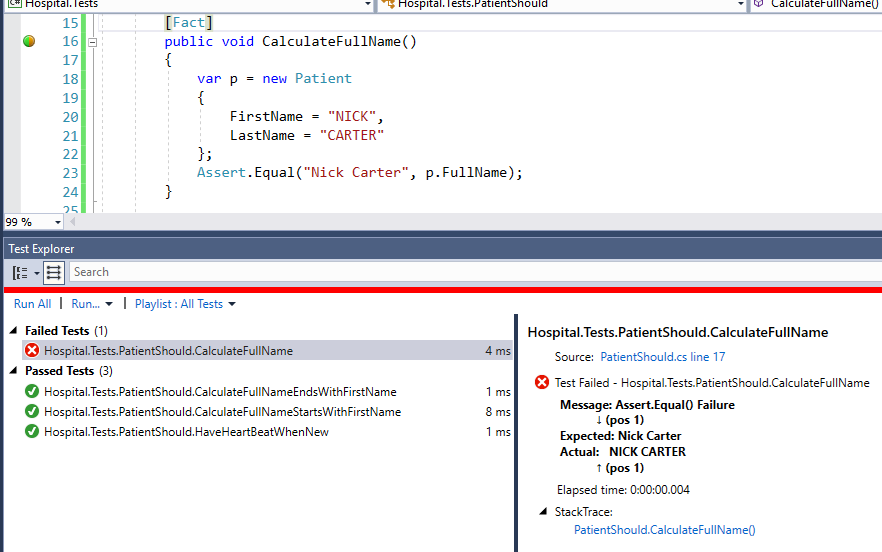The image size is (882, 552).
Task: Click the editor horizontal scrollbar left arrow
Action: point(72,222)
